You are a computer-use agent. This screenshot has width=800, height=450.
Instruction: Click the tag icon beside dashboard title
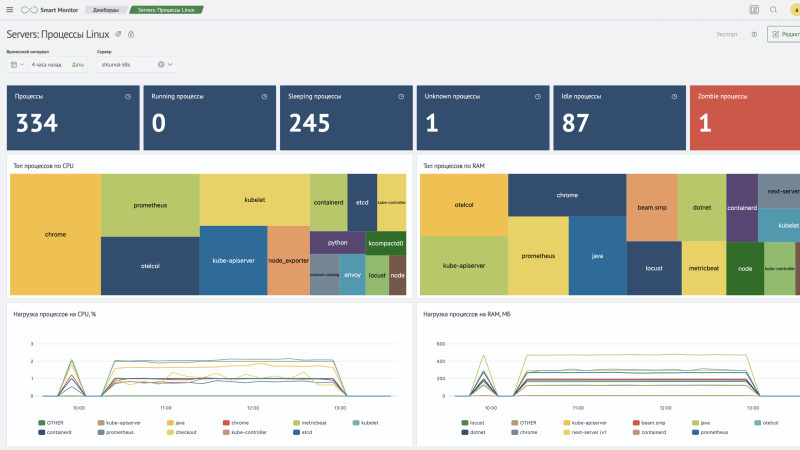click(118, 34)
